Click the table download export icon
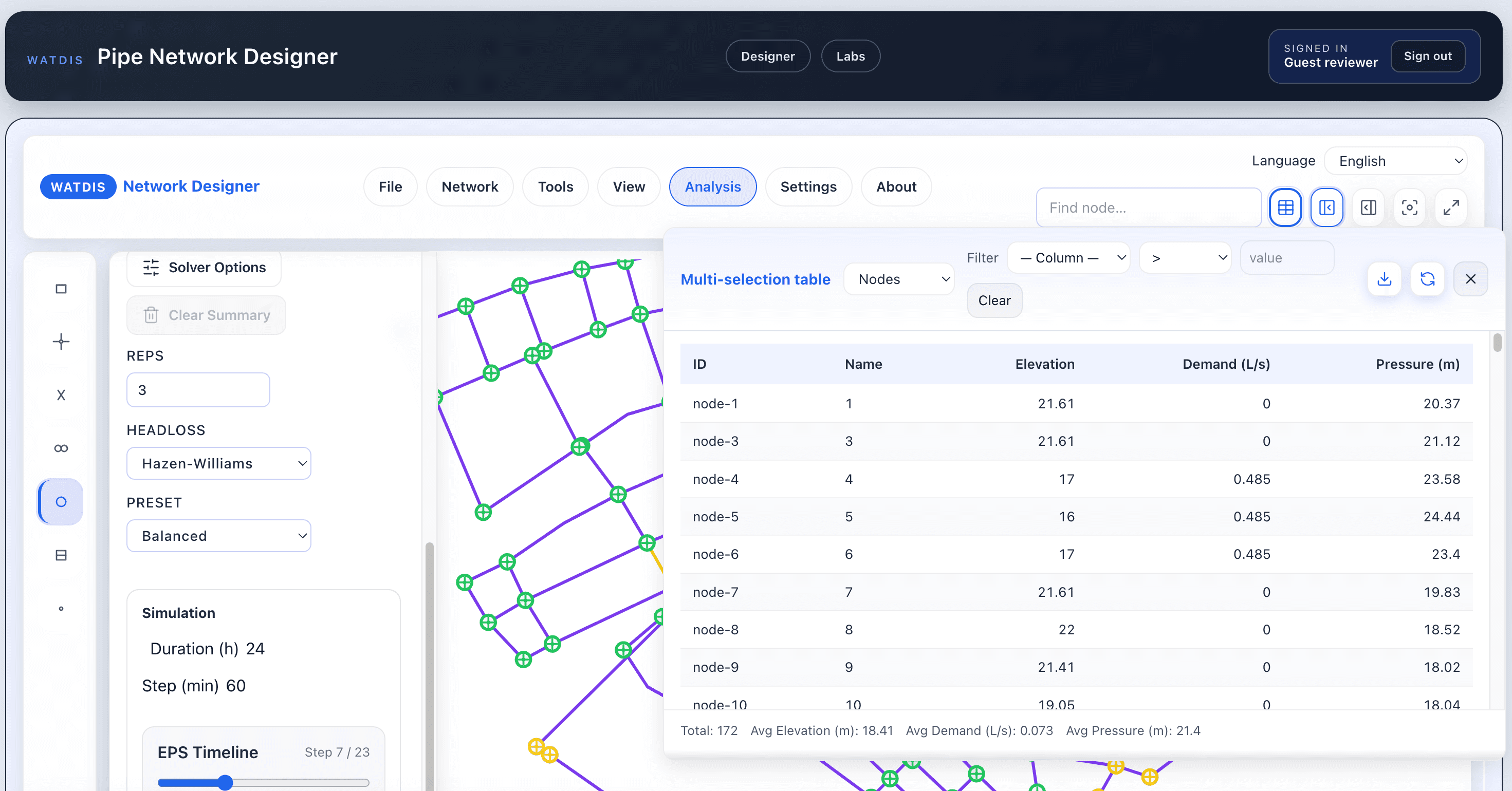This screenshot has width=1512, height=791. coord(1384,279)
